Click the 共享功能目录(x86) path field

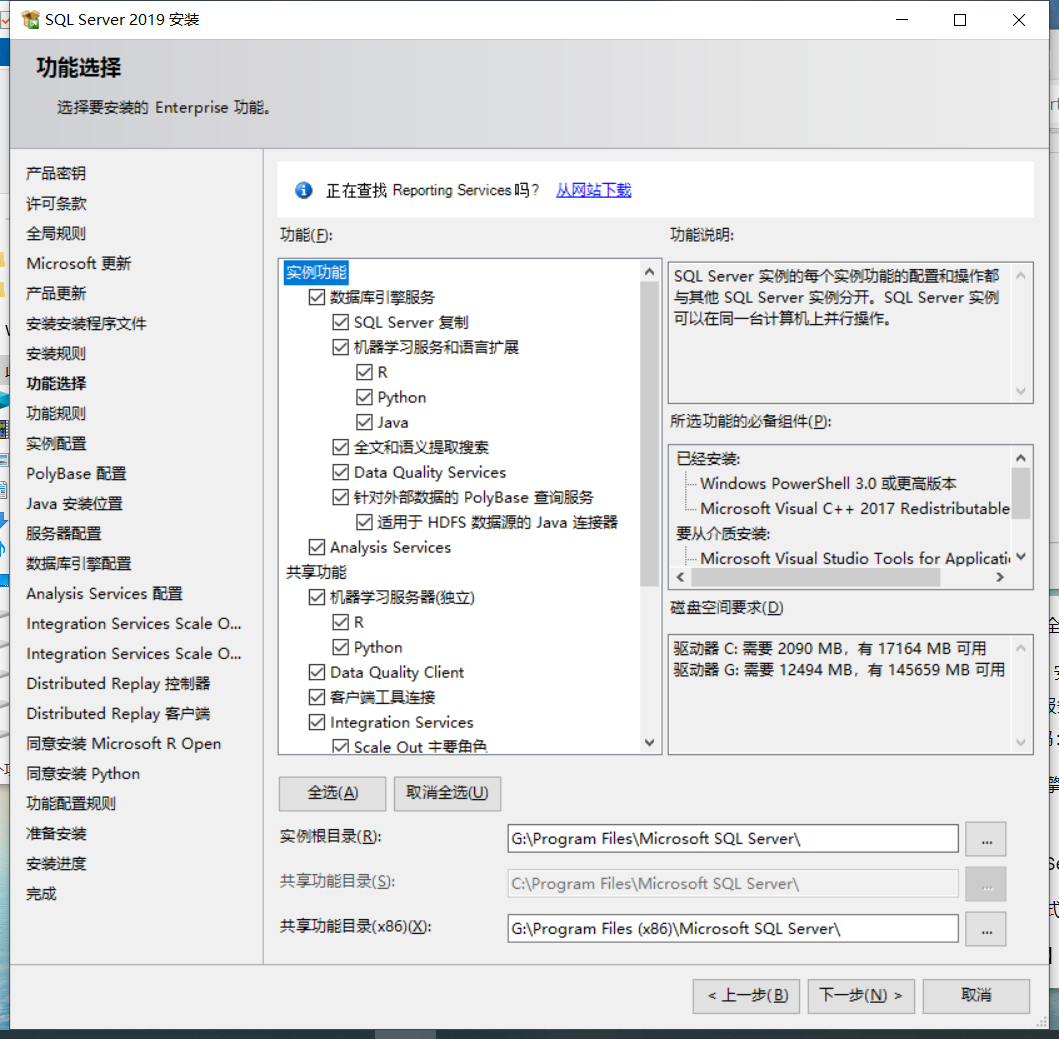click(x=733, y=929)
